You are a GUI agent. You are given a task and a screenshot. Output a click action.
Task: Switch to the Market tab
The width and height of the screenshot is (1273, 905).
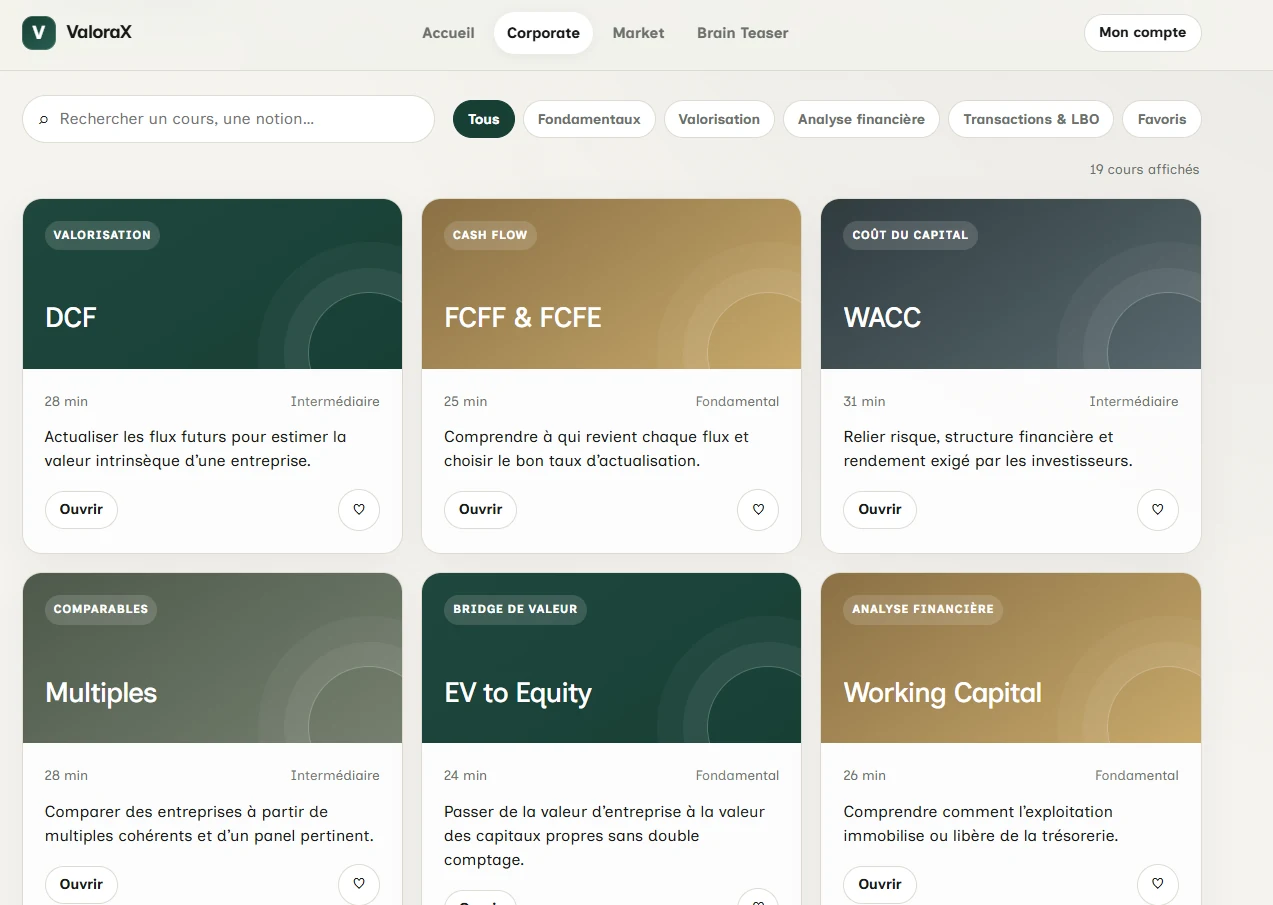[x=638, y=33]
